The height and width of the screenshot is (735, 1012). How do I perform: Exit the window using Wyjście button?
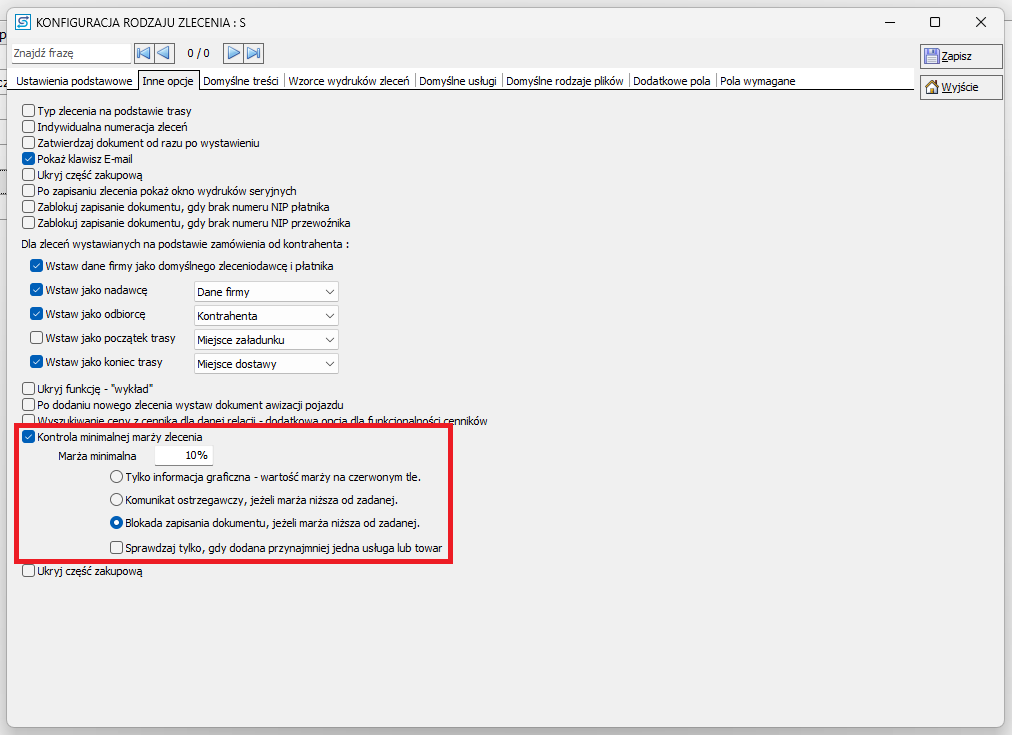pyautogui.click(x=947, y=88)
